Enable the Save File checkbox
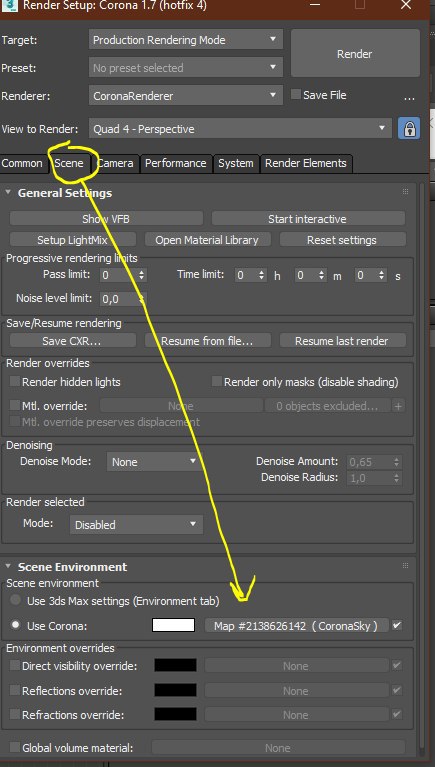This screenshot has height=767, width=435. (x=296, y=94)
